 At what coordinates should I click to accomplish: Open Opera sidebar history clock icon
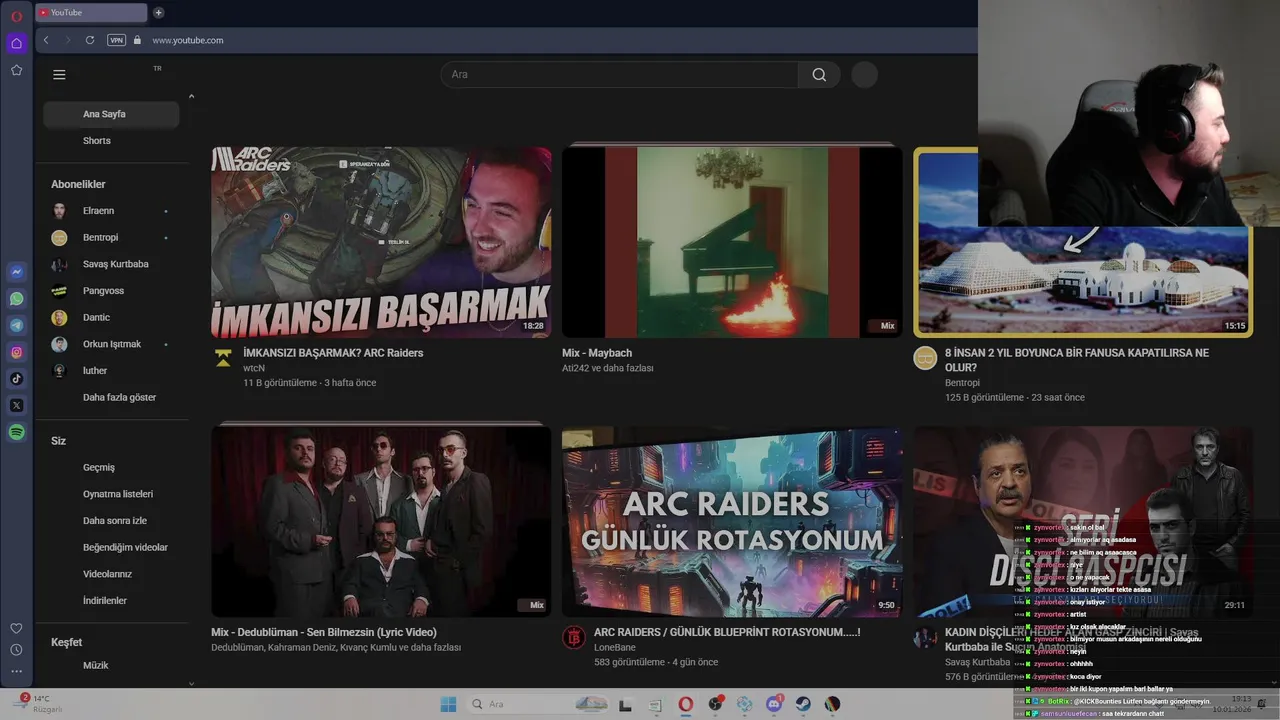coord(16,650)
